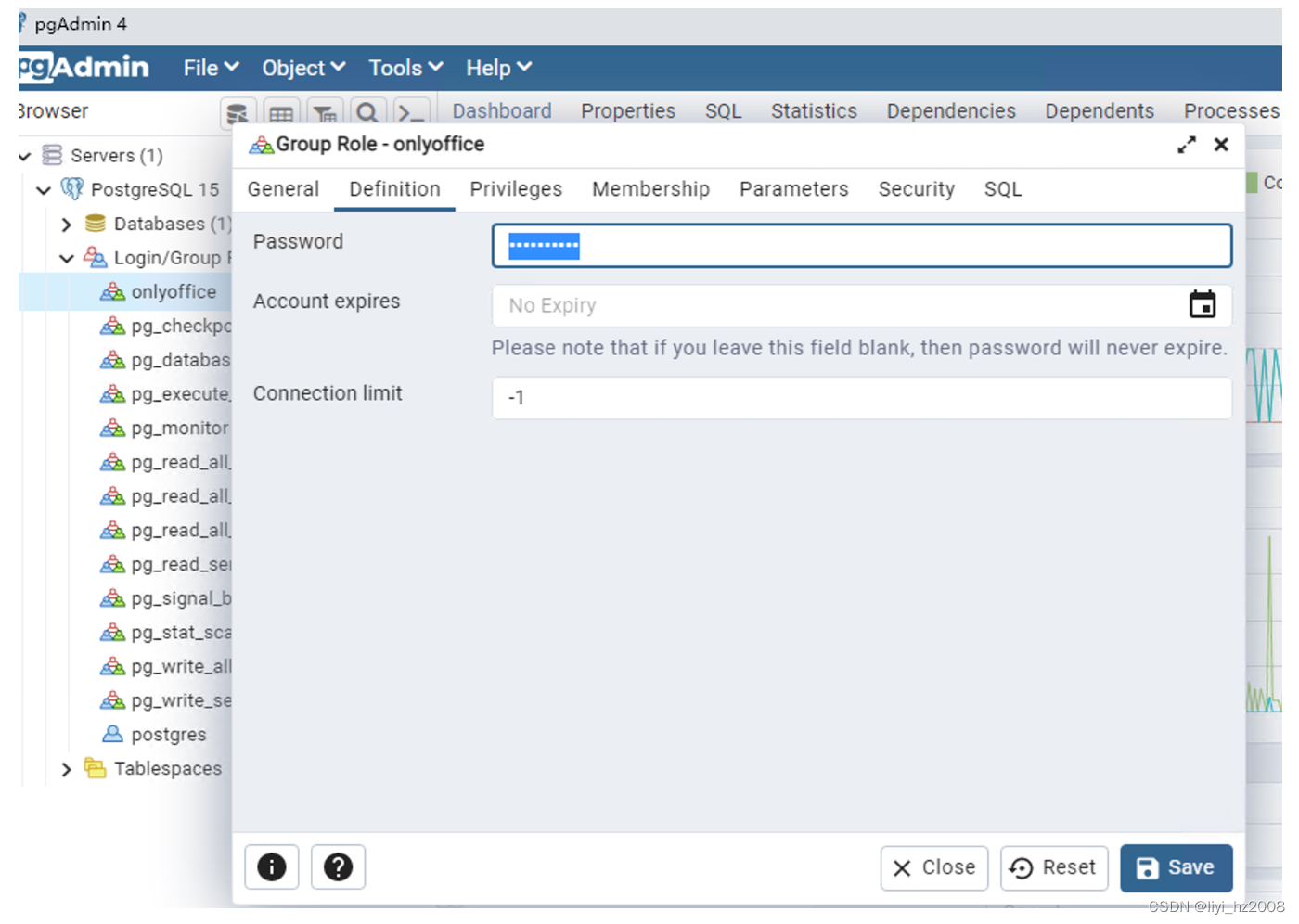Click the Search Objects magnifier icon
This screenshot has height=924, width=1299.
pyautogui.click(x=367, y=114)
